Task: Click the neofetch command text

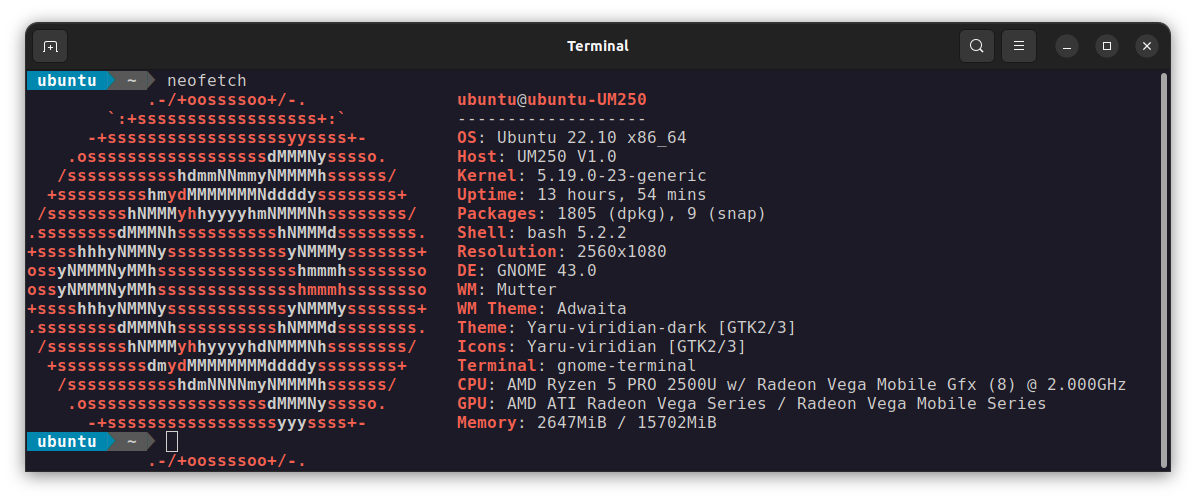Action: (x=207, y=81)
